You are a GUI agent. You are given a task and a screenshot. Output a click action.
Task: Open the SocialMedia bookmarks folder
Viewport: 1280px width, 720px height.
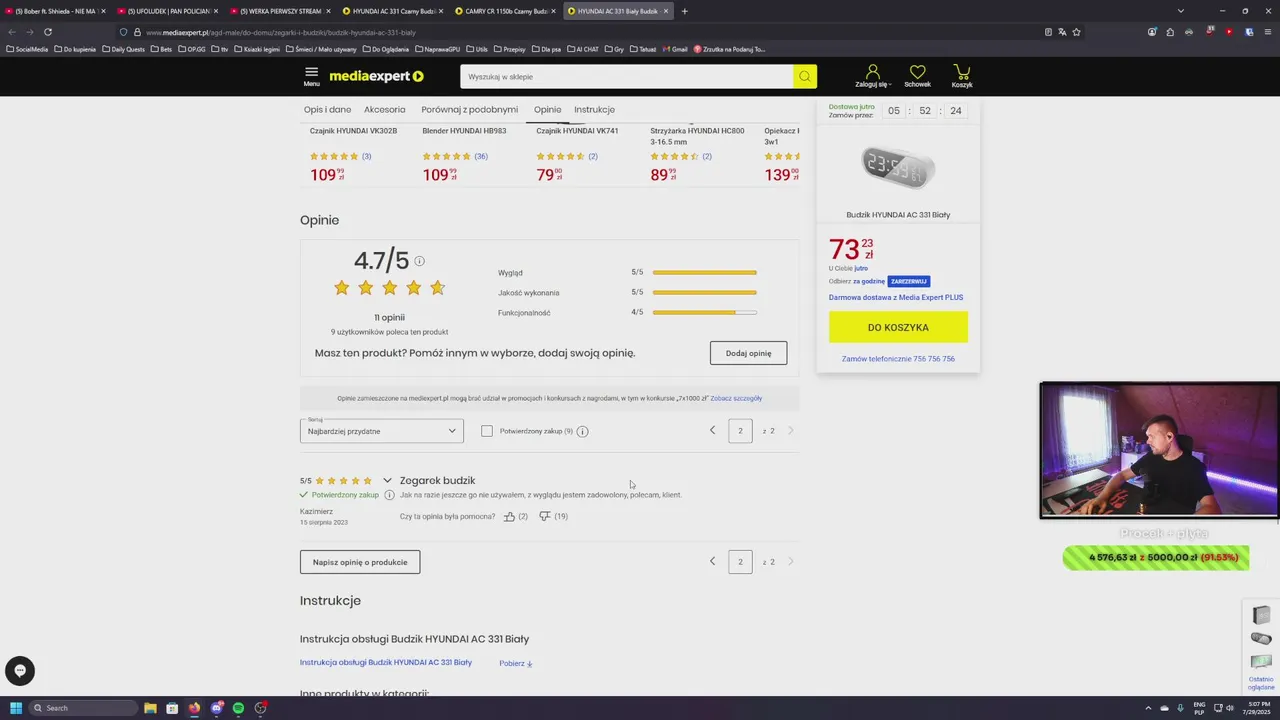[27, 49]
